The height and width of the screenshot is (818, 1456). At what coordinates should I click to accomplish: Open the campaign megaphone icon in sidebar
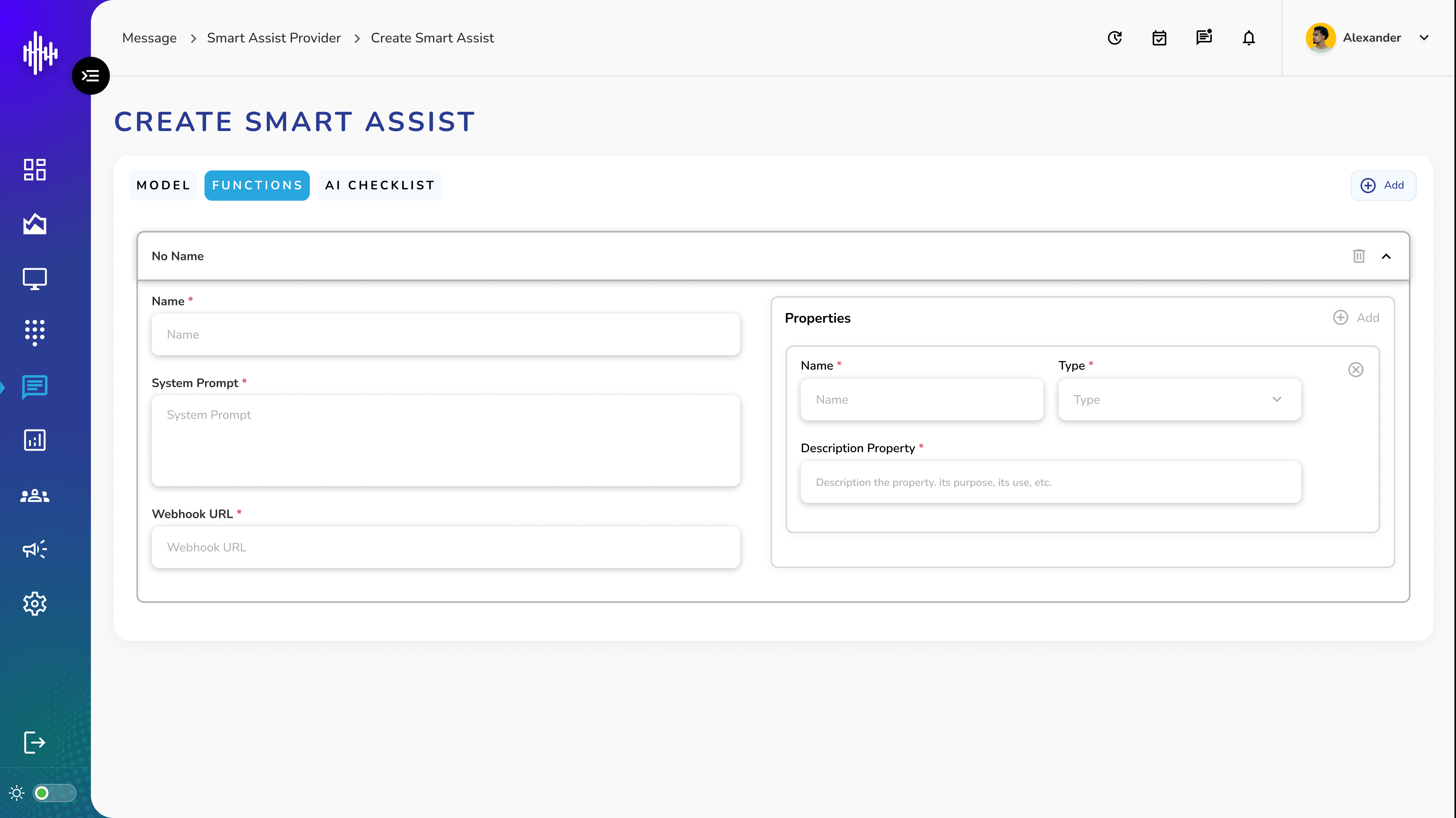click(x=35, y=549)
